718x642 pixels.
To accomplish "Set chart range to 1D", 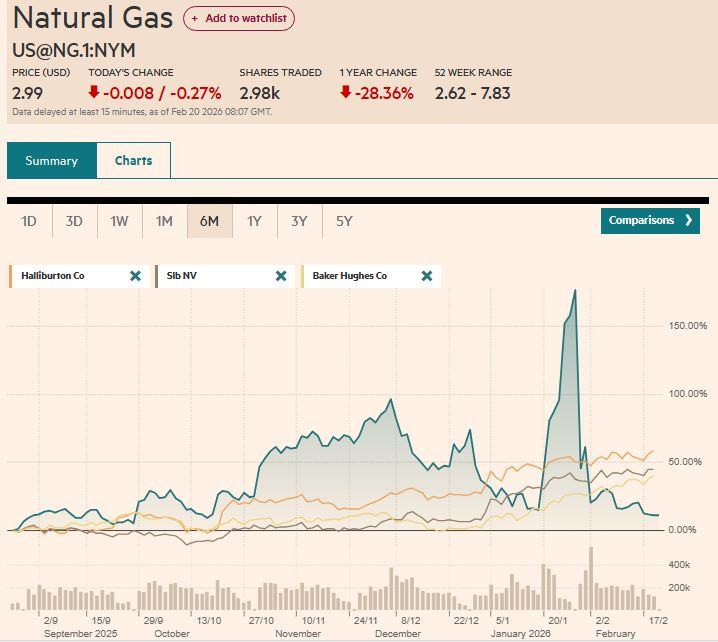I will click(x=29, y=221).
